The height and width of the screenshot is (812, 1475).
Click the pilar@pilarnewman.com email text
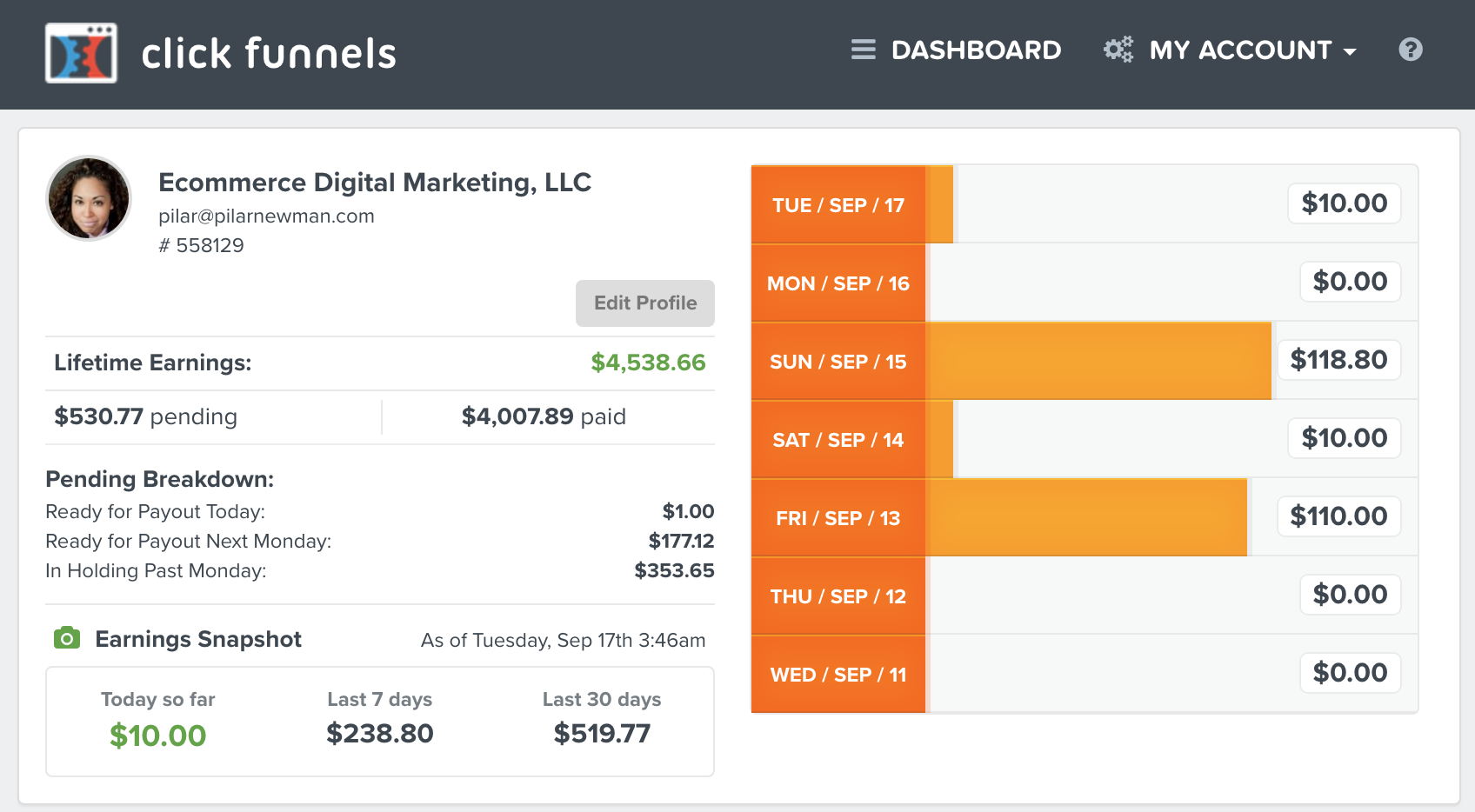(x=266, y=216)
